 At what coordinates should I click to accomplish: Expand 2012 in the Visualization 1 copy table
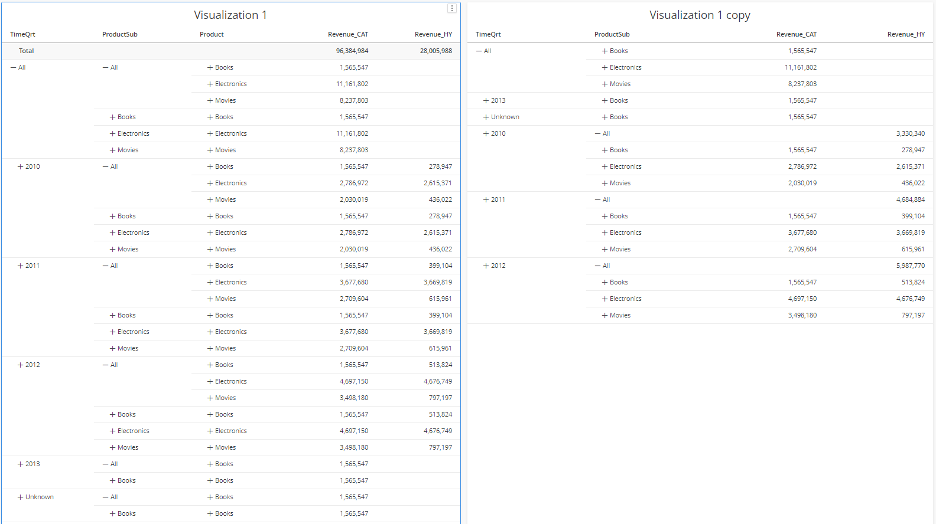tap(486, 266)
